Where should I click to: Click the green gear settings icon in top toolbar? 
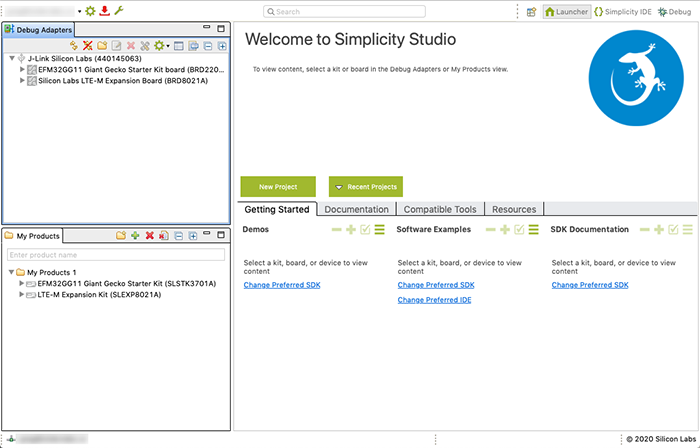point(90,11)
